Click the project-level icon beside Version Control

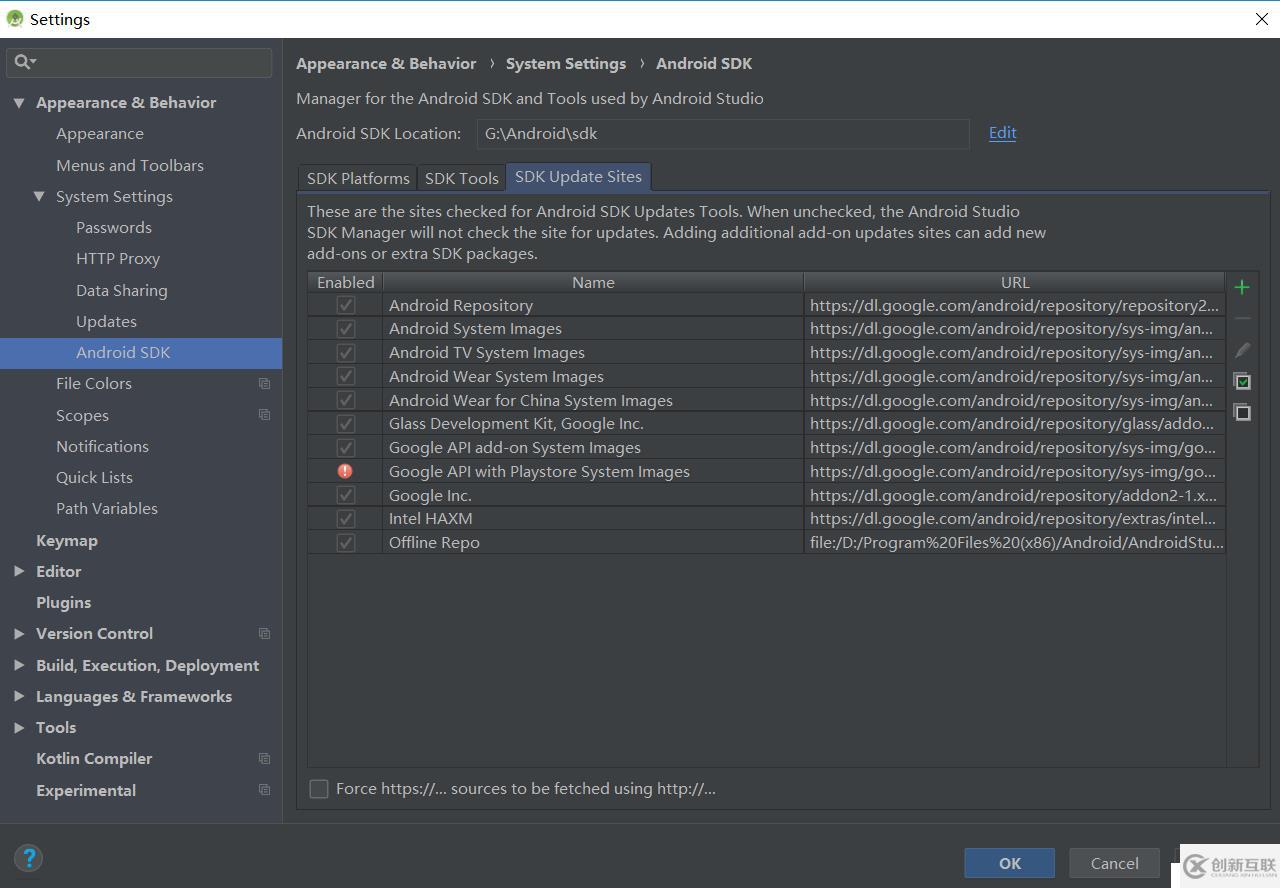[264, 633]
